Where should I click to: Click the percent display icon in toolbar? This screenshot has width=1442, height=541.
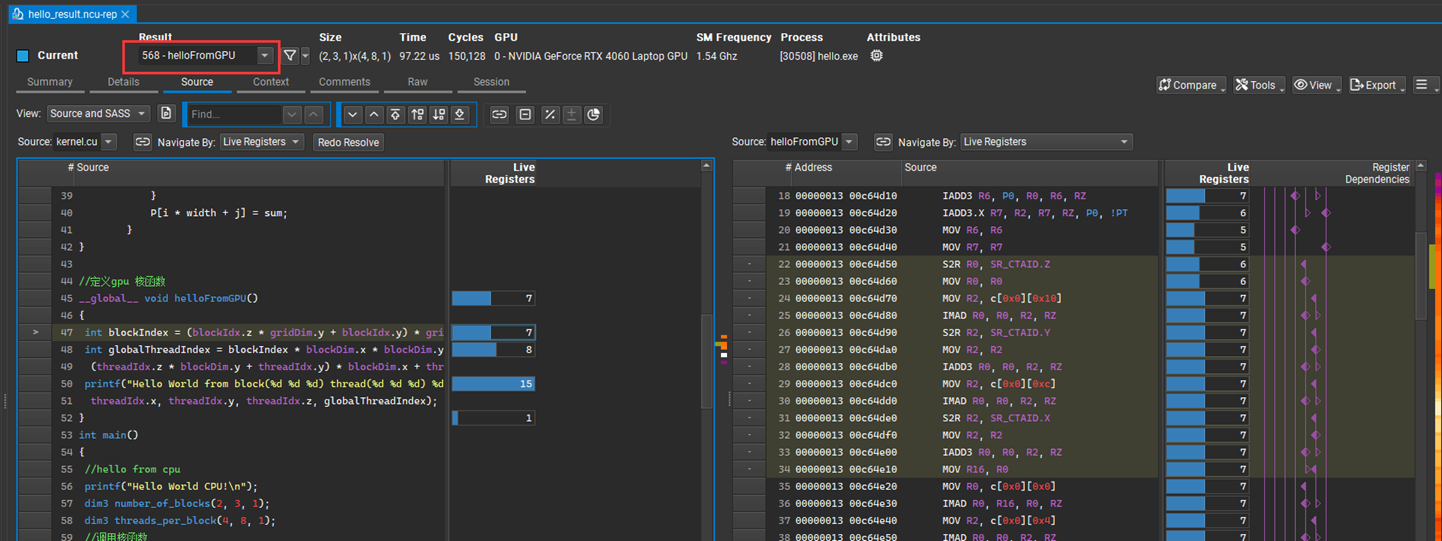549,114
